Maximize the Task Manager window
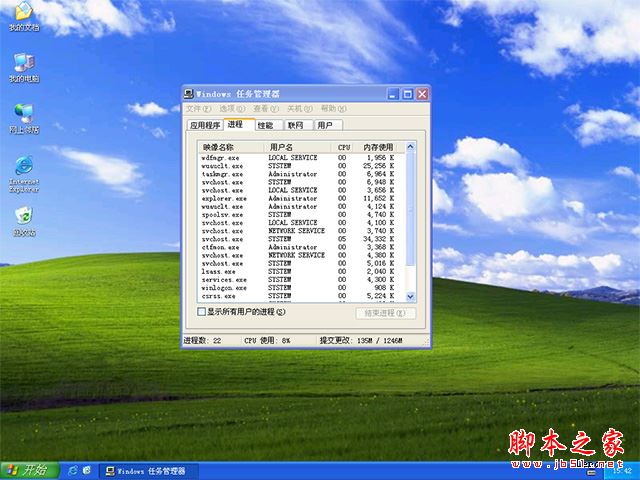The width and height of the screenshot is (640, 480). coord(407,94)
